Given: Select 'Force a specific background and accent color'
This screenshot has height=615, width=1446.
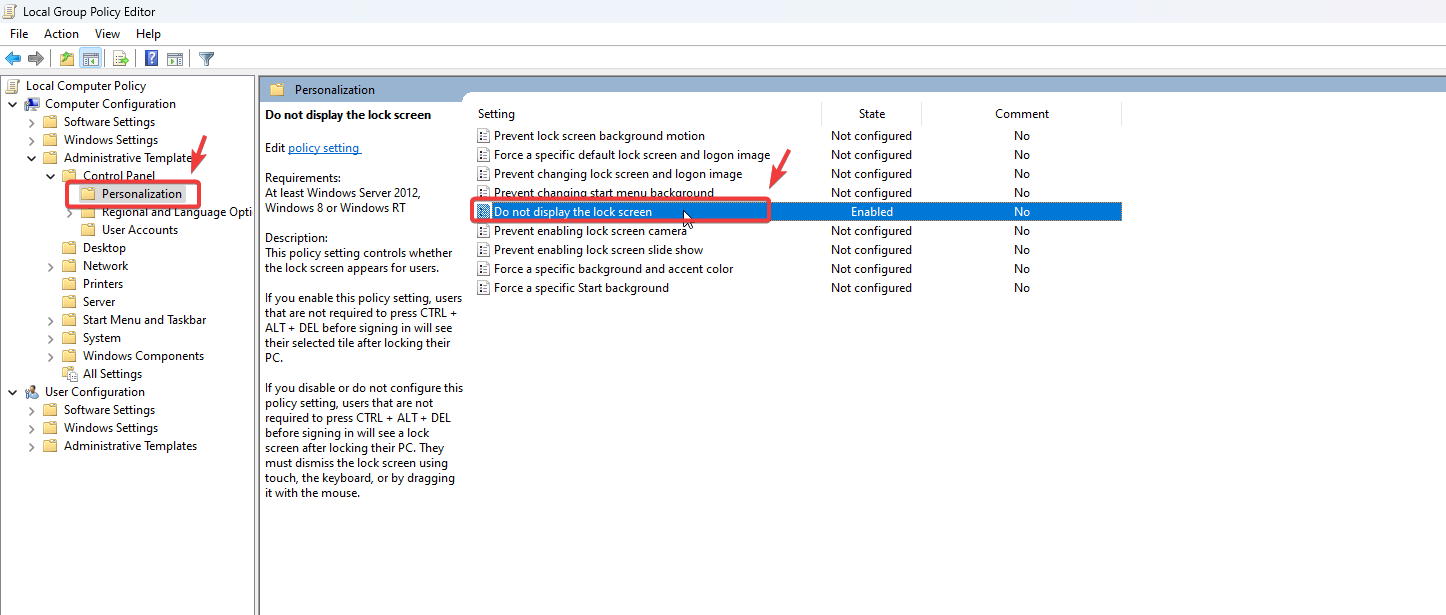Looking at the screenshot, I should point(613,269).
